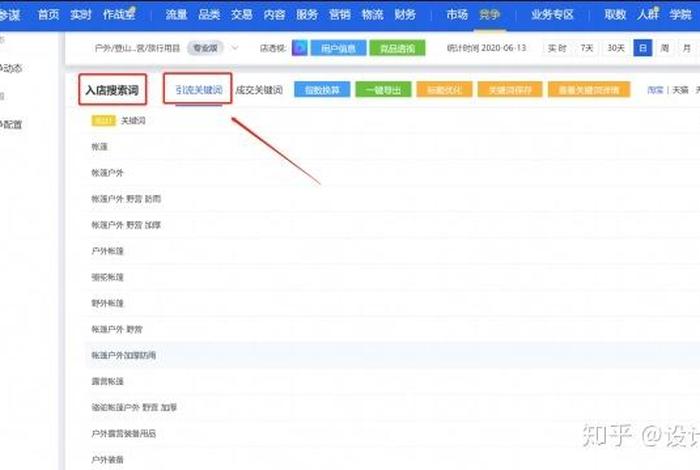Switch to the 流量 section
This screenshot has height=470, width=700.
pos(176,15)
